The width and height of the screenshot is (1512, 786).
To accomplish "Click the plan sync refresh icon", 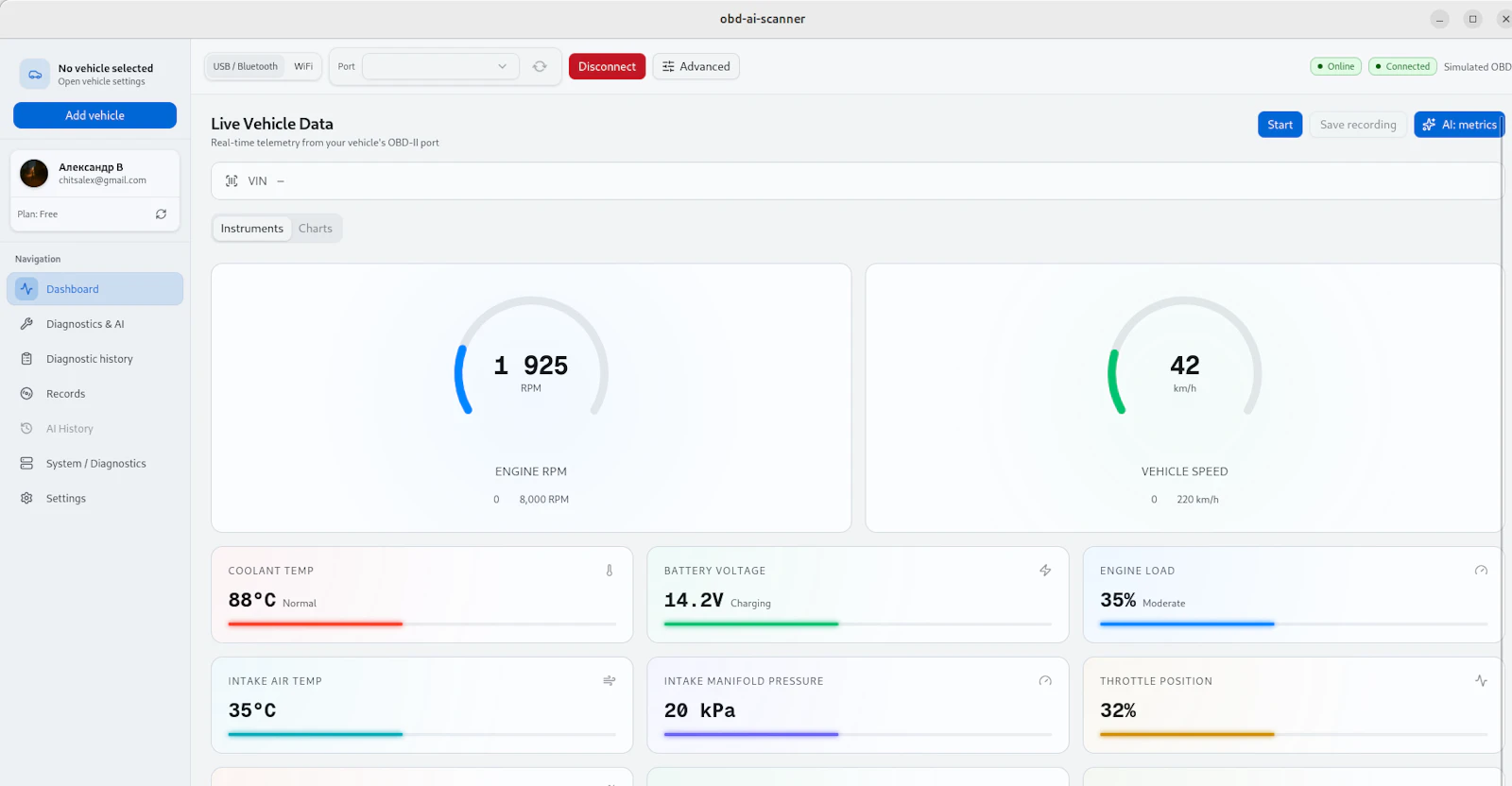I will (x=161, y=214).
